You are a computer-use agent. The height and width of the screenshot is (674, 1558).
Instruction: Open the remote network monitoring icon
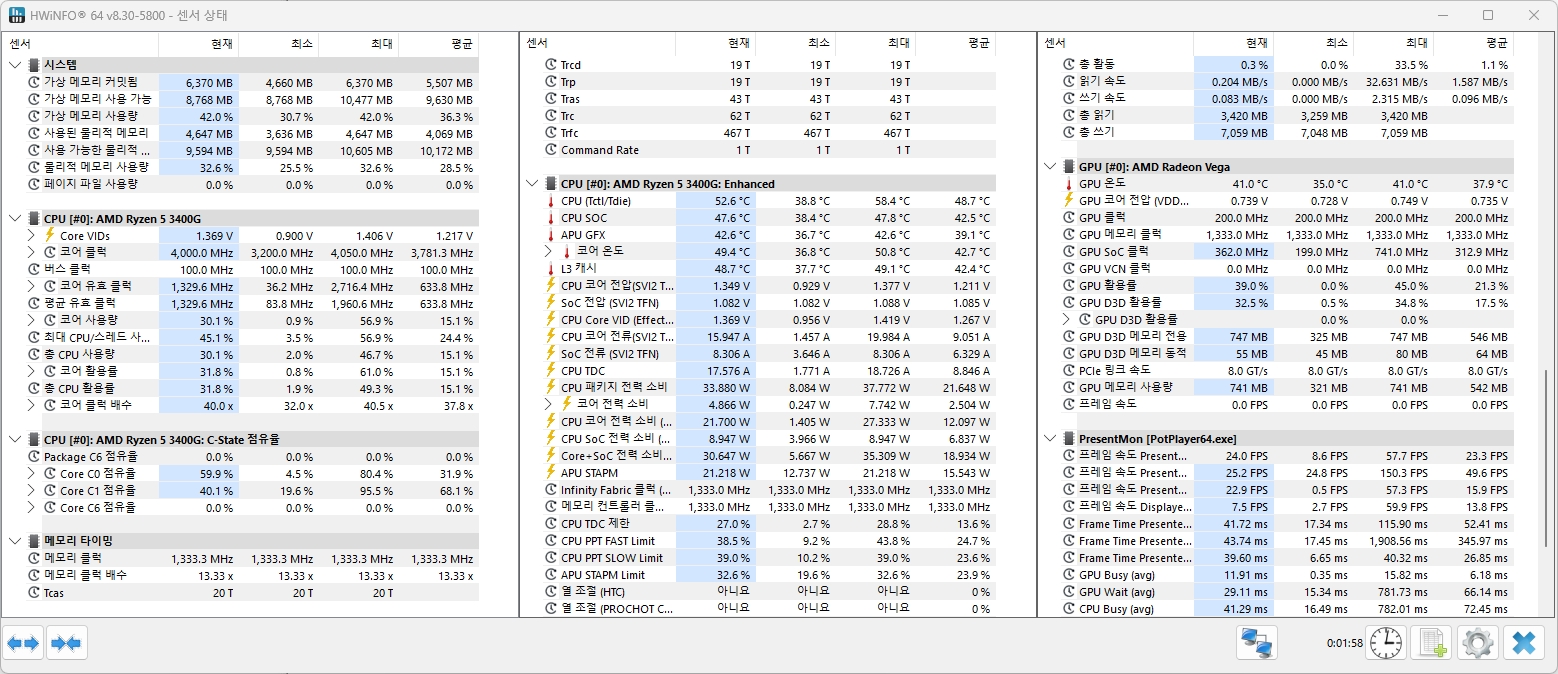(1256, 643)
